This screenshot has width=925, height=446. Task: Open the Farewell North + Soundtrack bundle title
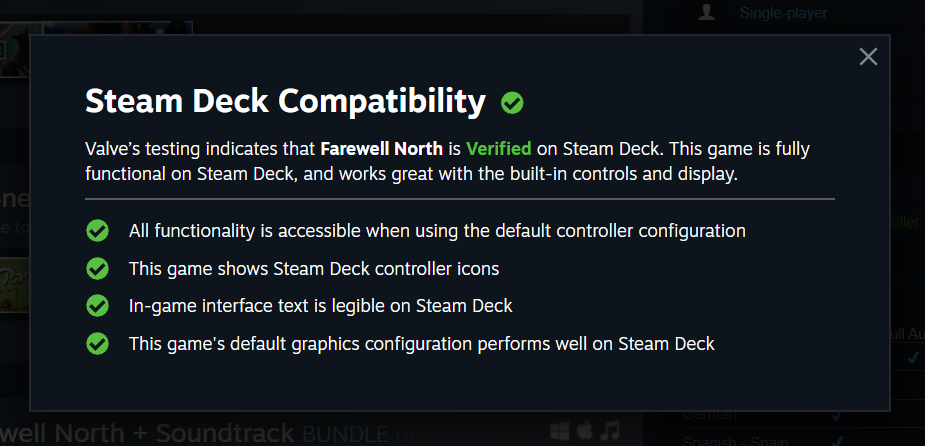point(150,433)
